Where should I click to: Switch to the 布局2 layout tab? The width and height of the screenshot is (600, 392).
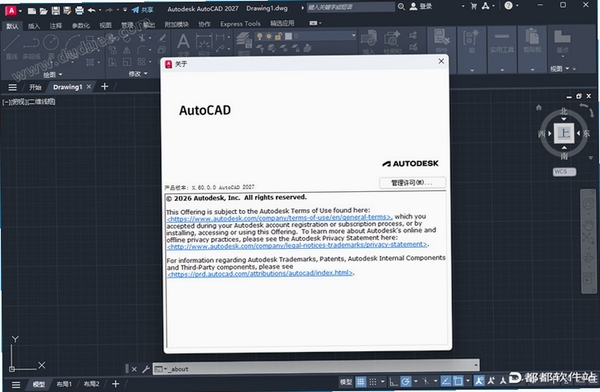[x=91, y=384]
